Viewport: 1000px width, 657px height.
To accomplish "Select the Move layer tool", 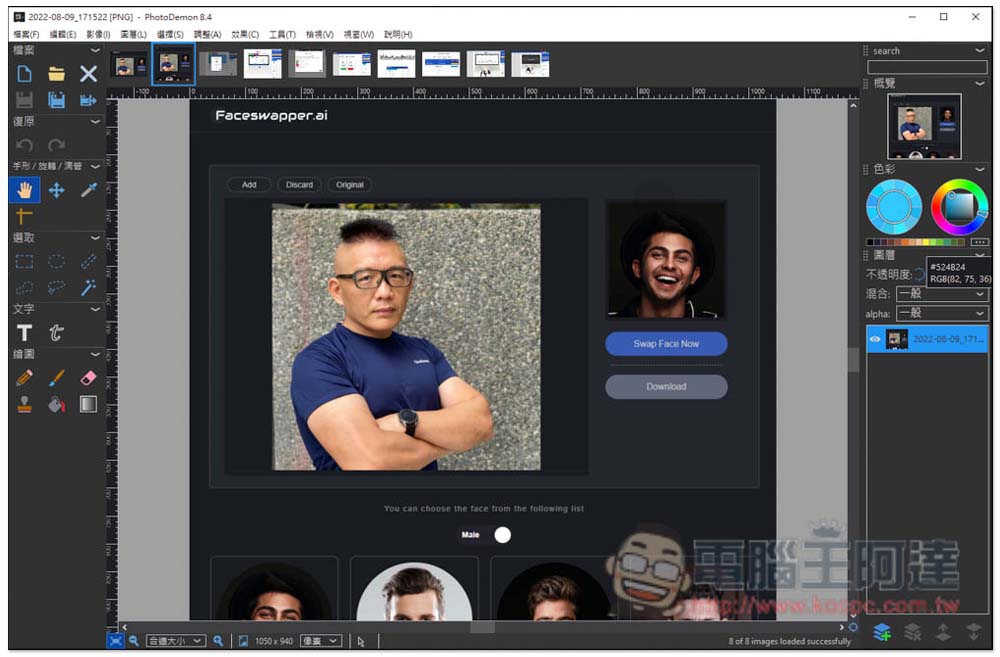I will point(56,189).
